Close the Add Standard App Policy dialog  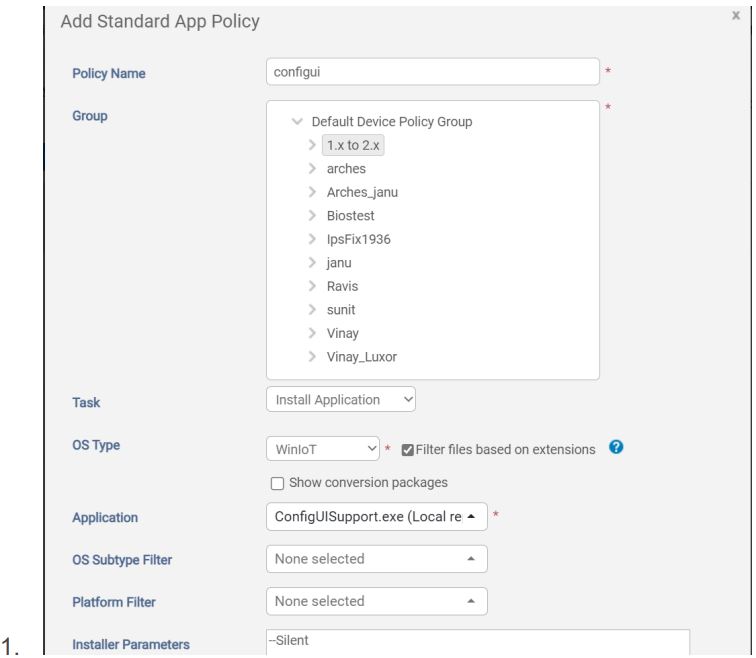pyautogui.click(x=735, y=18)
